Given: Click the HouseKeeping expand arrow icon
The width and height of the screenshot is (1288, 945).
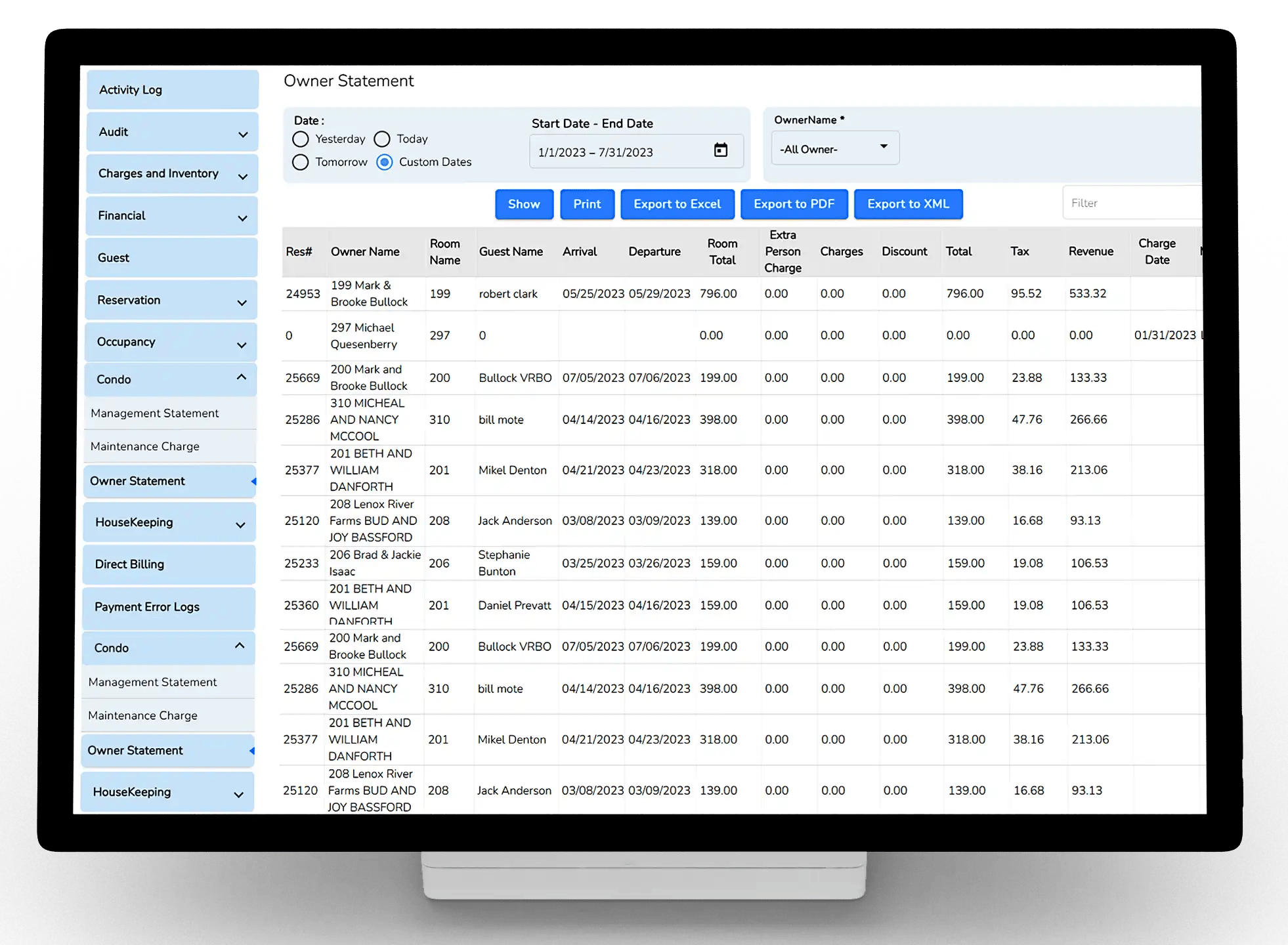Looking at the screenshot, I should (x=243, y=523).
